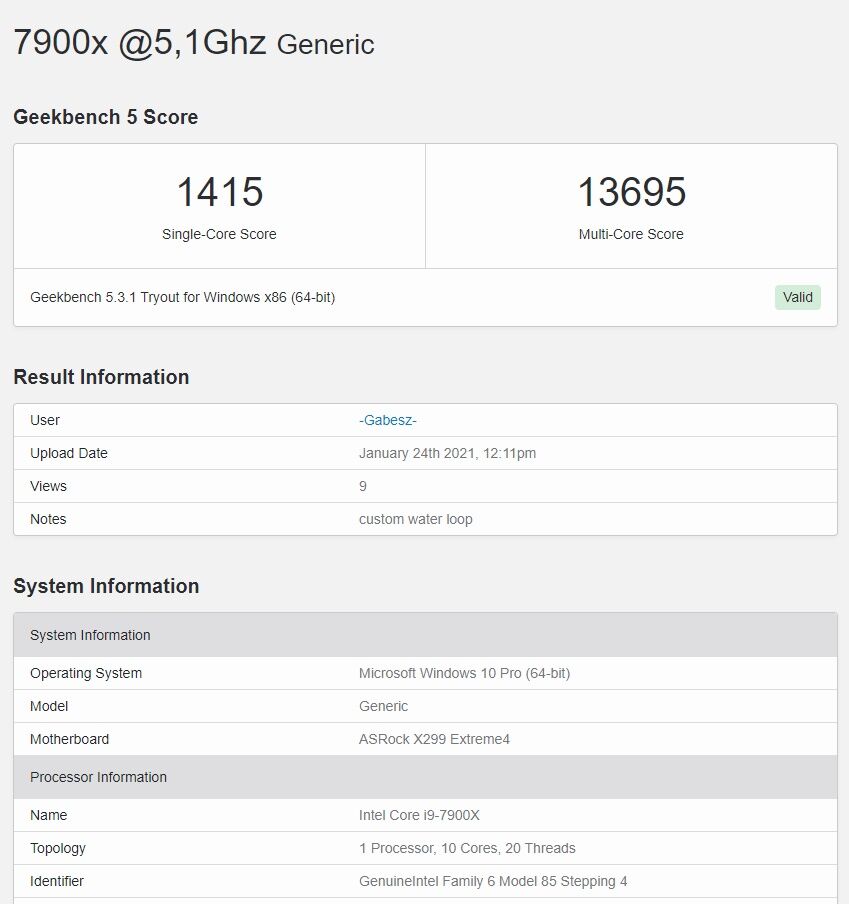The image size is (849, 904).
Task: Click the Processor Information table header row
Action: coord(425,777)
